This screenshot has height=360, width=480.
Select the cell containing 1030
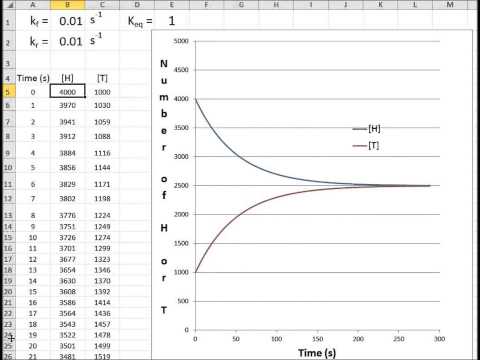coord(102,105)
